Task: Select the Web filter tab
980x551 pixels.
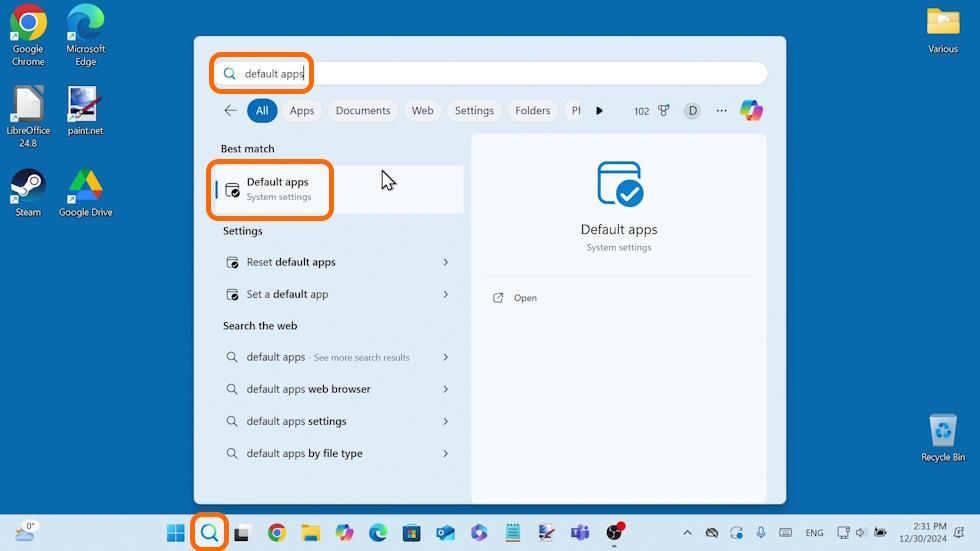Action: pos(422,111)
